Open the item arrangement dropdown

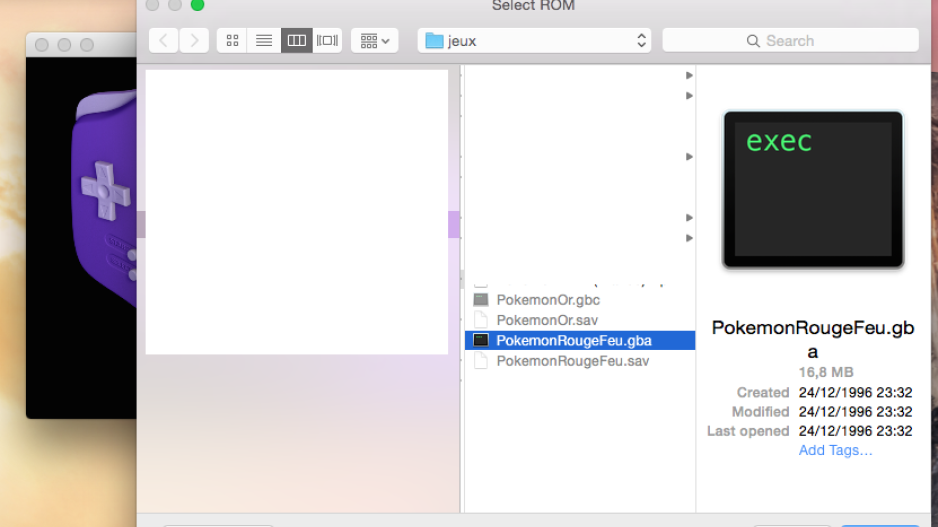point(374,41)
